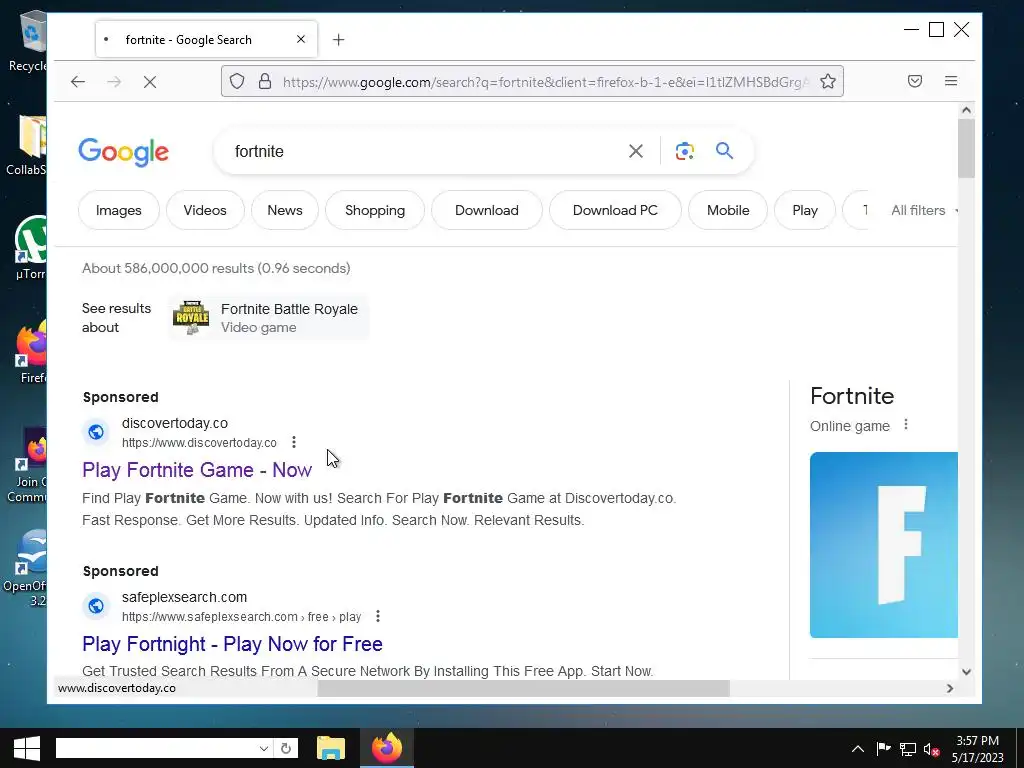1024x768 pixels.
Task: Open Play Fortnight - Play Now for Free
Action: 232,644
